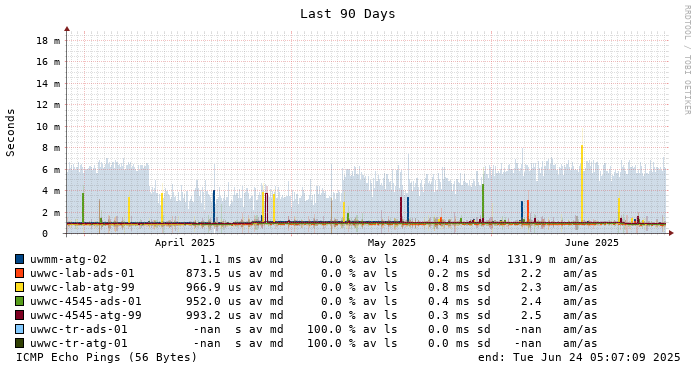Click the ICMP Echo Pings (56 Bytes) caption

pyautogui.click(x=106, y=357)
